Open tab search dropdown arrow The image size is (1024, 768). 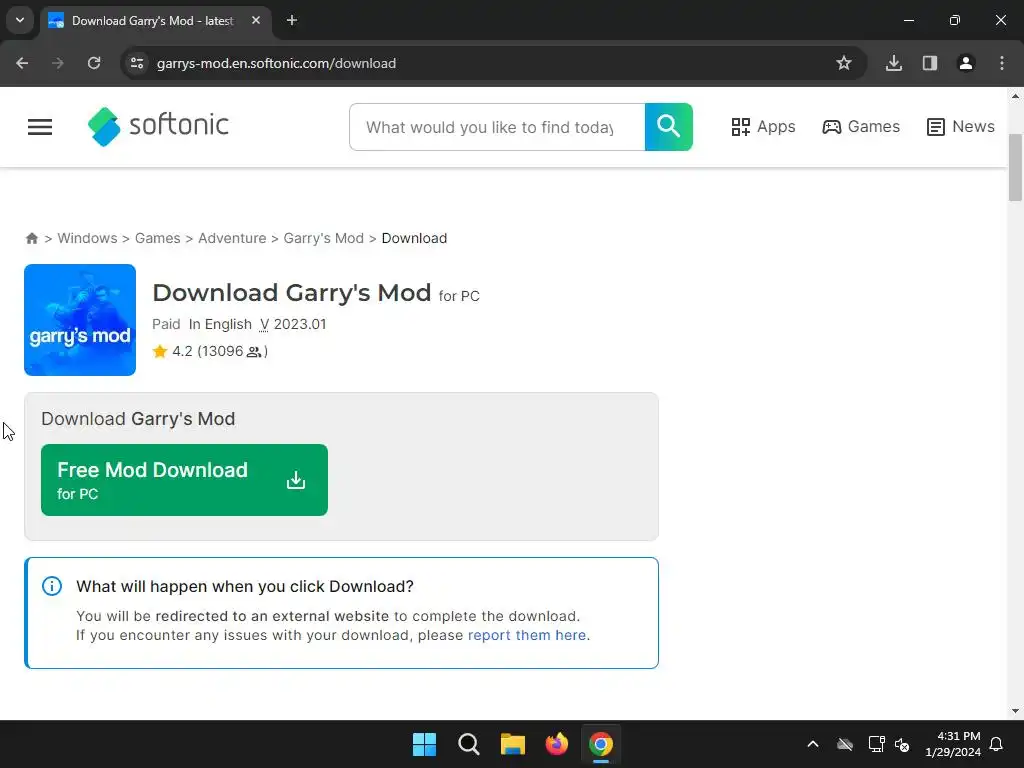(20, 20)
